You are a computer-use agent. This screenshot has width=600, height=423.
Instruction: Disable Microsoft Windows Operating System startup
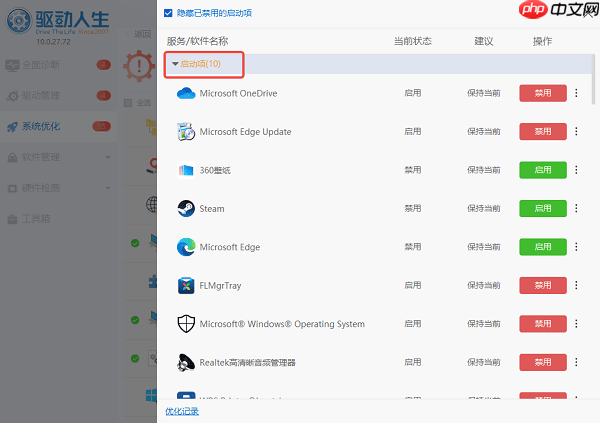(543, 324)
